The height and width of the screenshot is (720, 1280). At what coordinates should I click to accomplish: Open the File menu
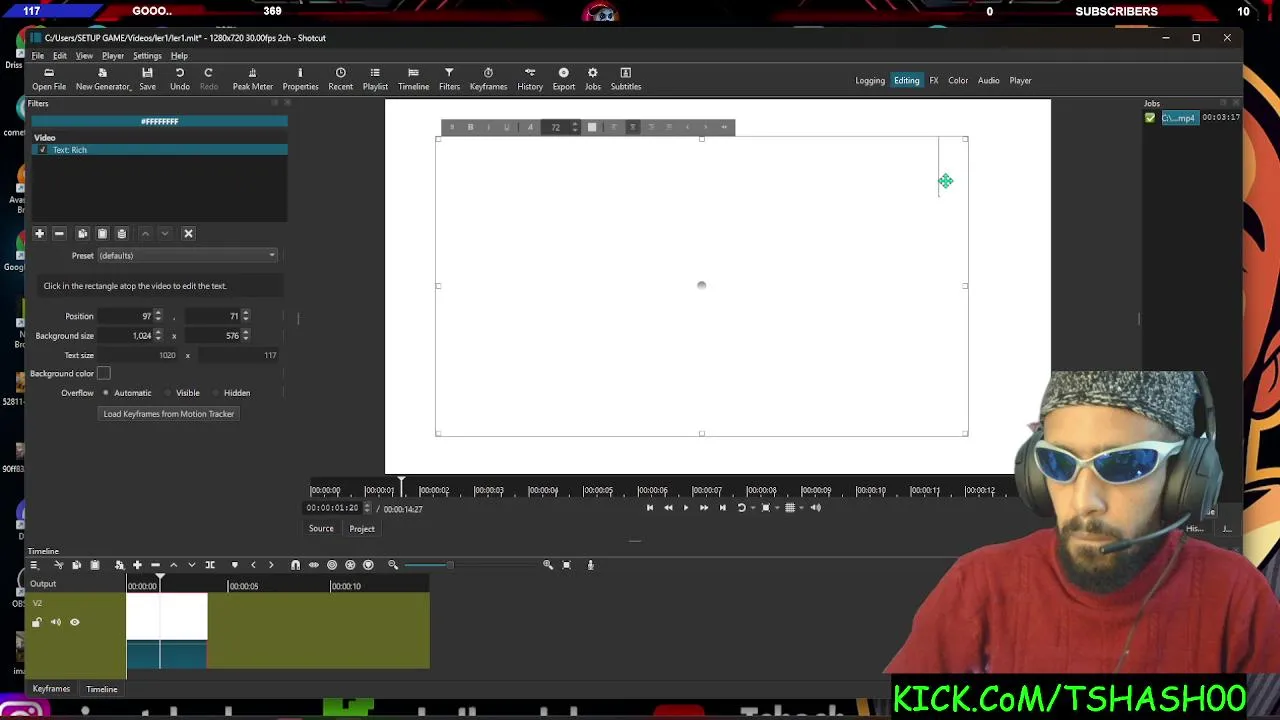coord(38,56)
